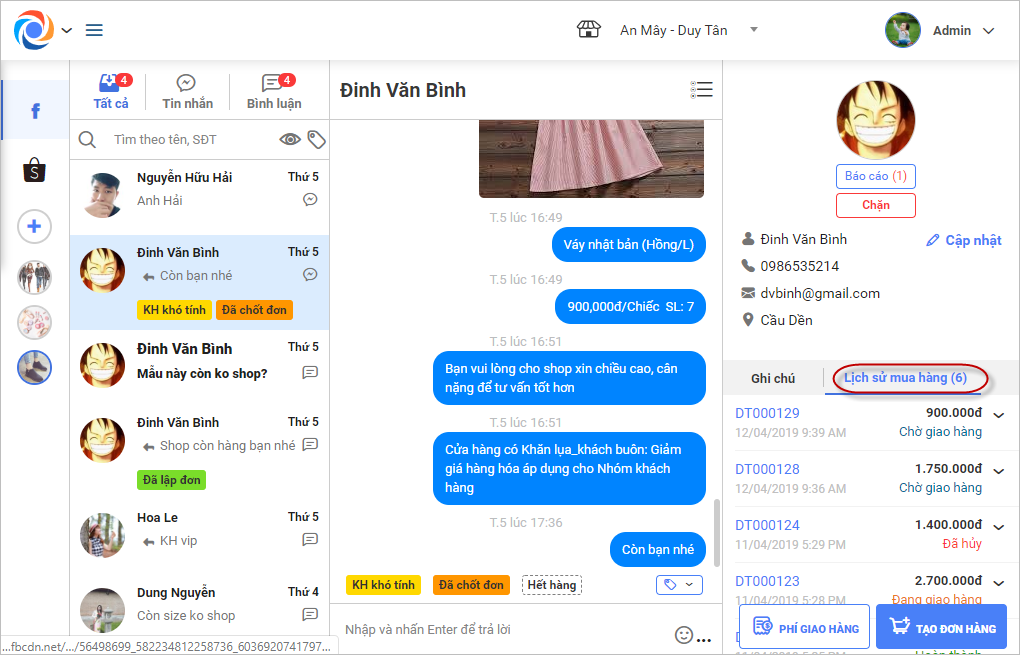Screen dimensions: 1020x655
Task: Click comment icon on 'Mẫu này còn ko shop?' row
Action: click(310, 373)
